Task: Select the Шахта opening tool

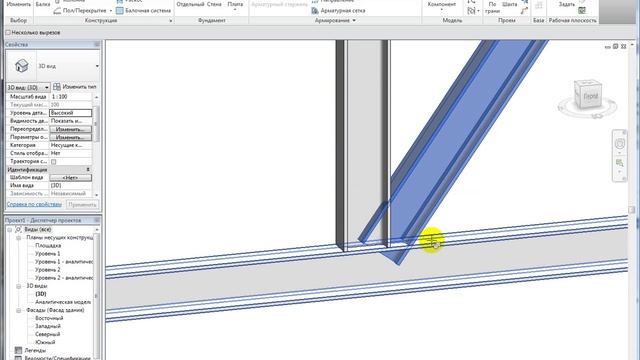Action: [509, 4]
